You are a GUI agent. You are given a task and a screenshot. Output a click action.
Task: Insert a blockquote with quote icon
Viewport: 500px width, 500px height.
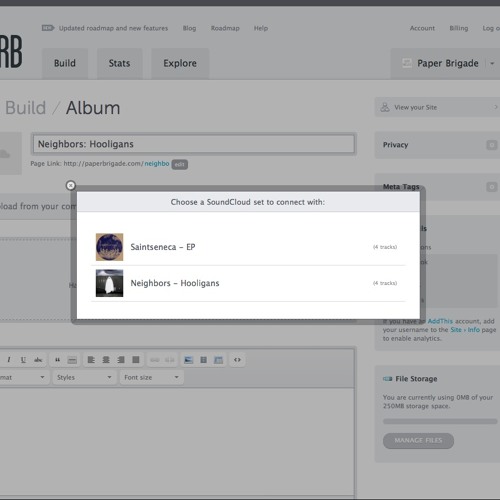tap(57, 360)
